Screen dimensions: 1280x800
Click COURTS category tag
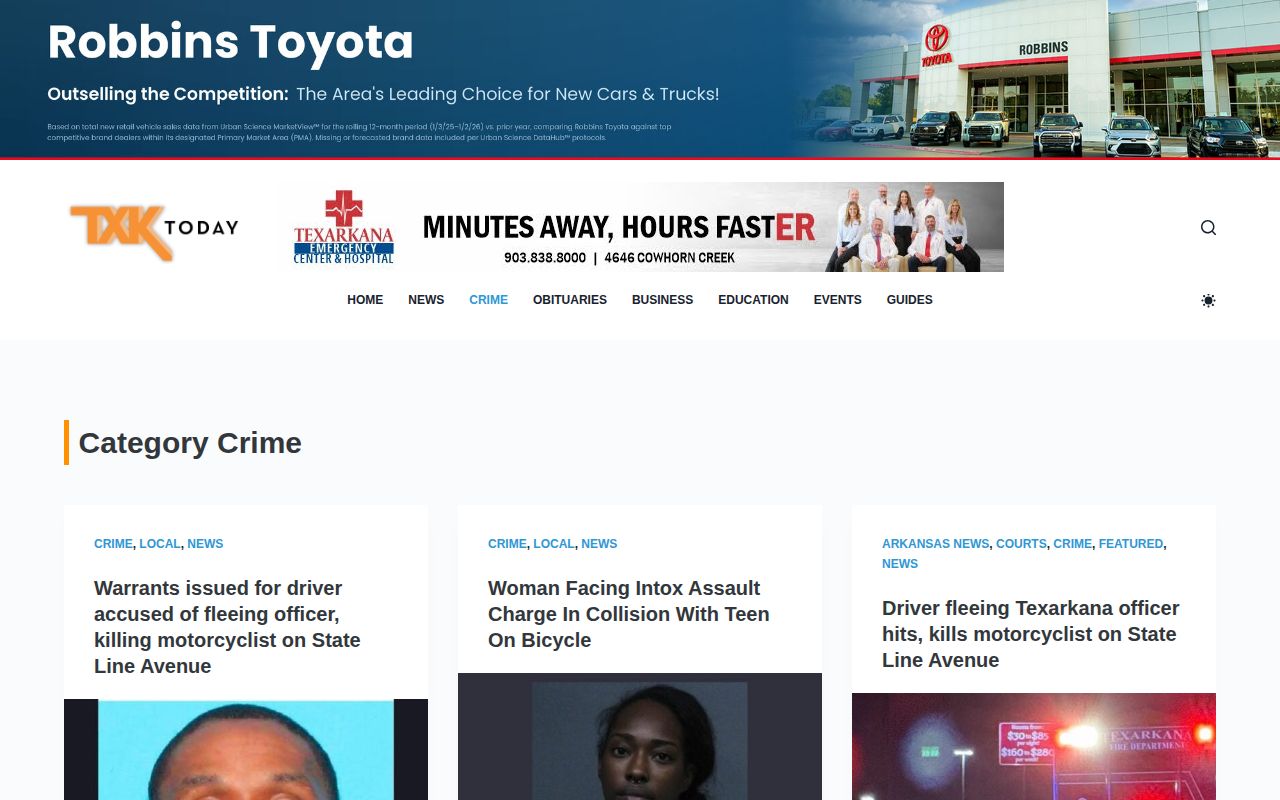tap(1021, 544)
